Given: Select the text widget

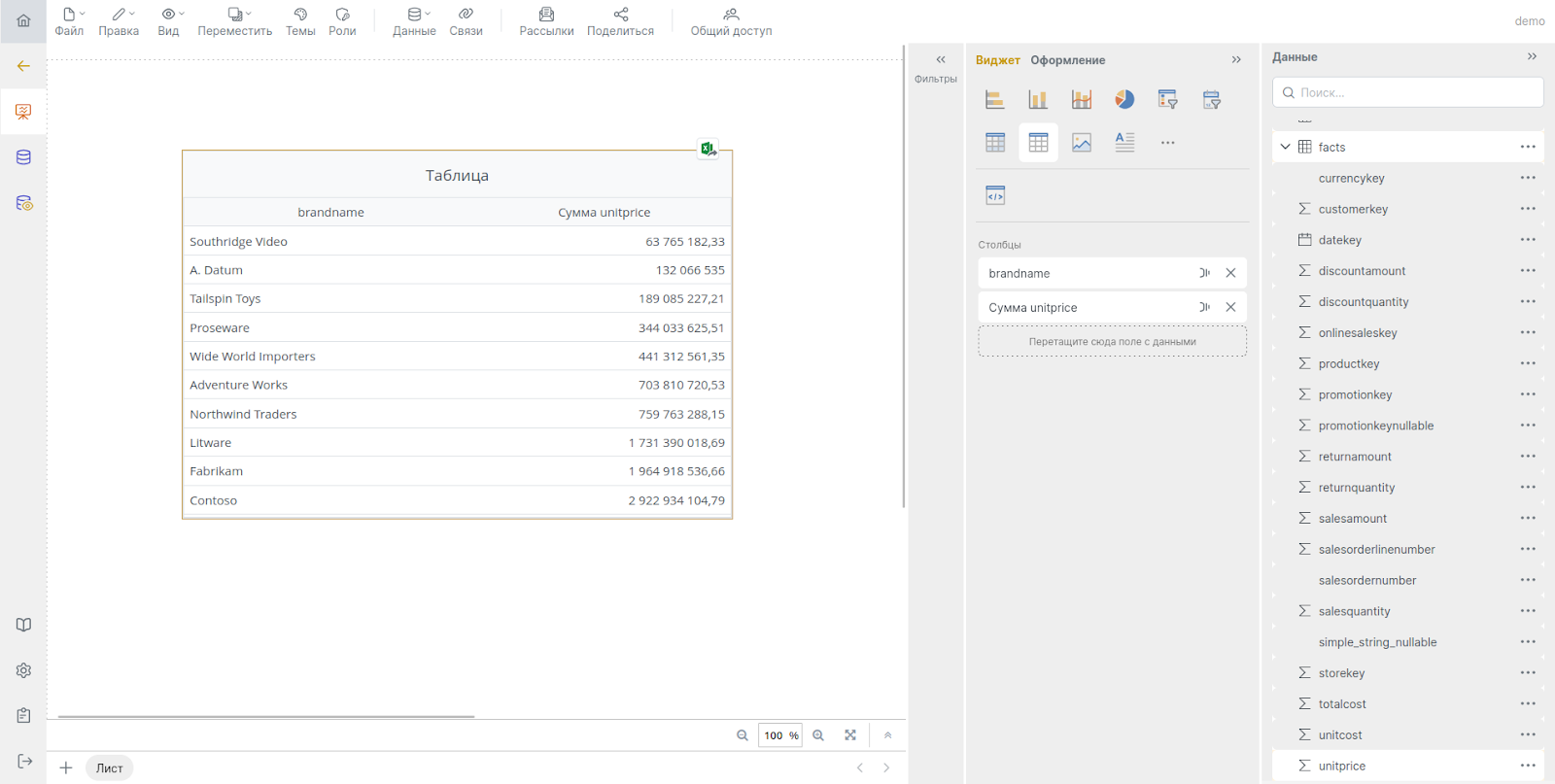Looking at the screenshot, I should click(1124, 142).
